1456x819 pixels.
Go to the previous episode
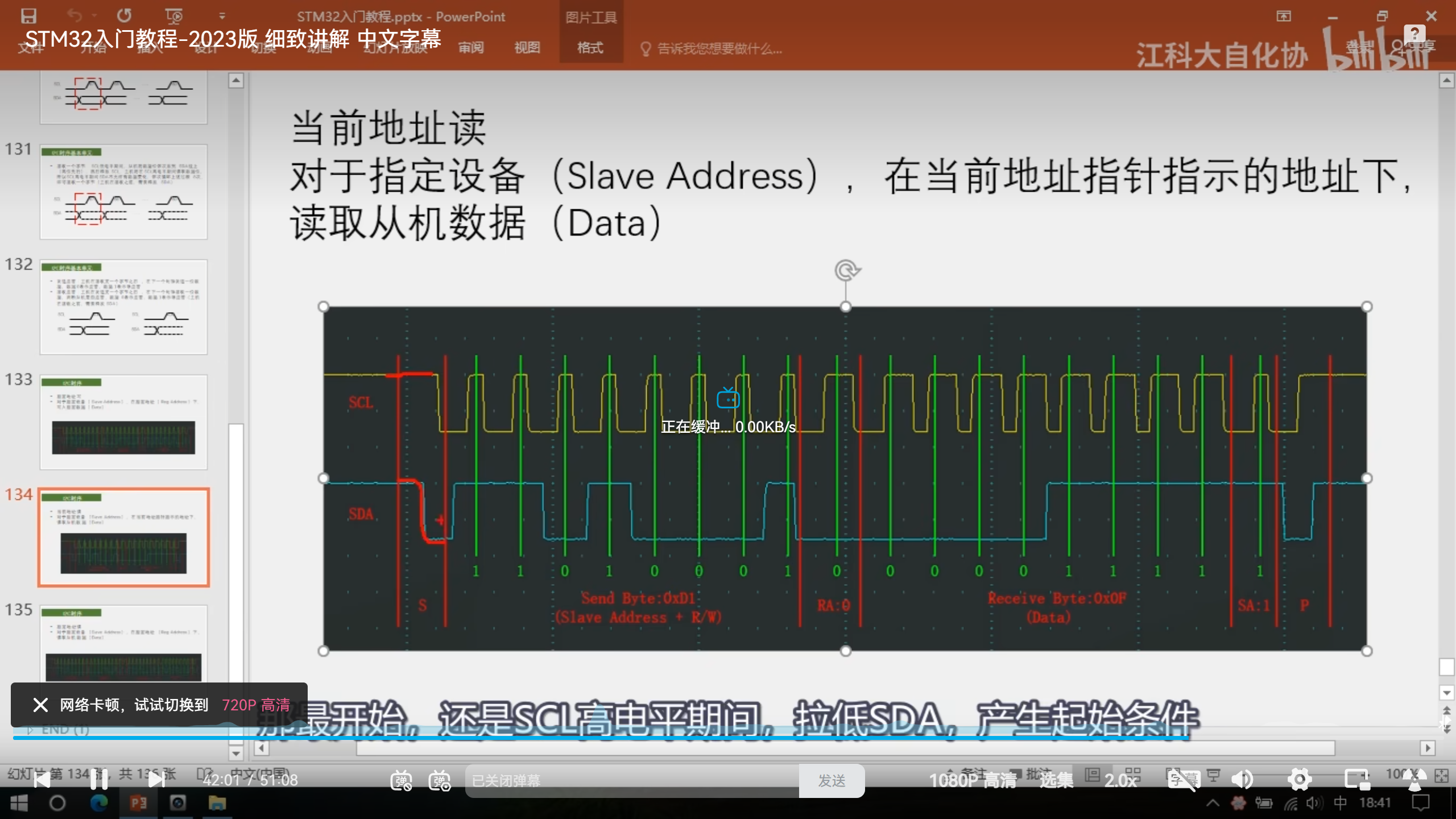pyautogui.click(x=42, y=780)
